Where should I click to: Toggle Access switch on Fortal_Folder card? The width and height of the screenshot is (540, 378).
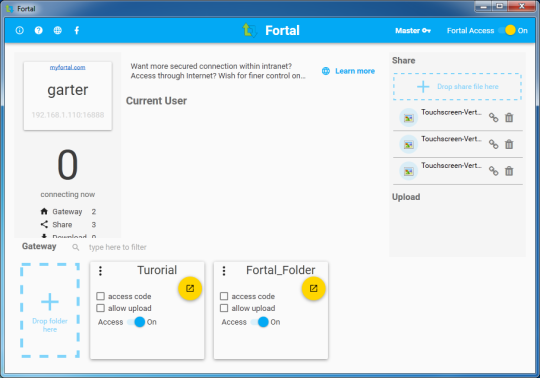pyautogui.click(x=260, y=322)
